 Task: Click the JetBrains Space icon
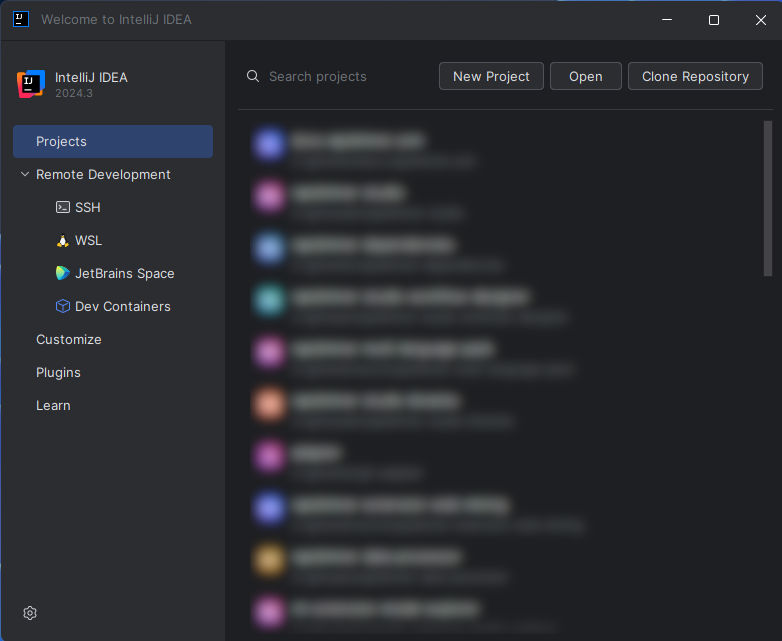(x=62, y=274)
